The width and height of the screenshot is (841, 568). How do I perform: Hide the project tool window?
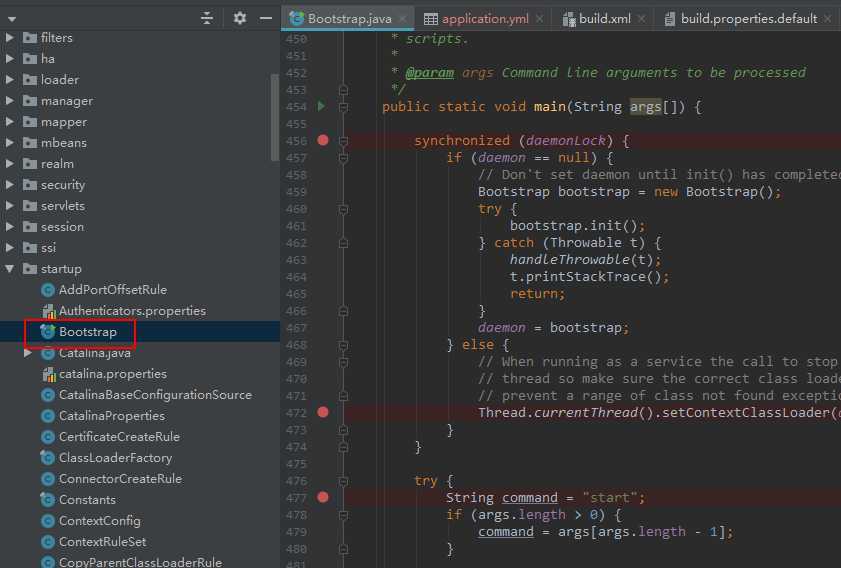coord(266,18)
